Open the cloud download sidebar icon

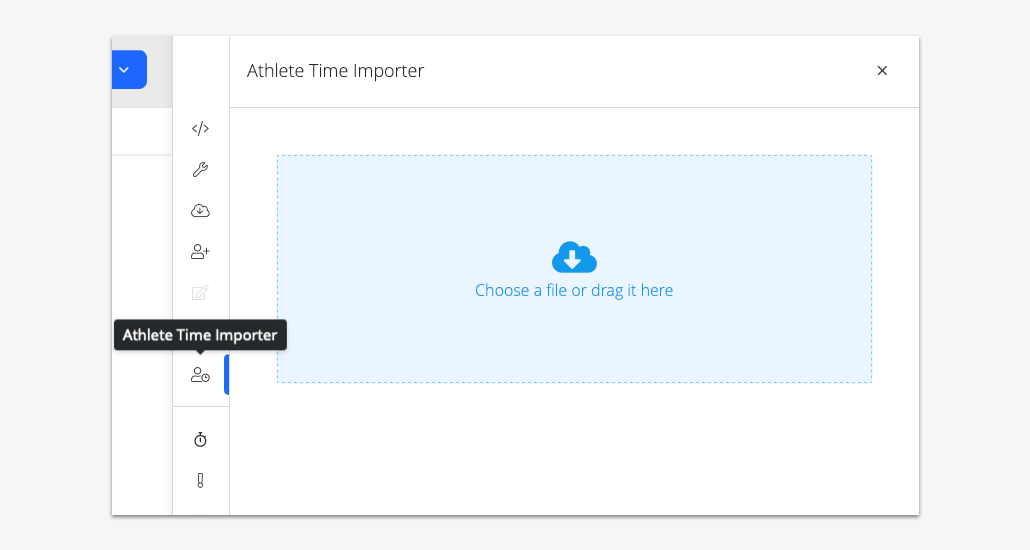pos(200,211)
